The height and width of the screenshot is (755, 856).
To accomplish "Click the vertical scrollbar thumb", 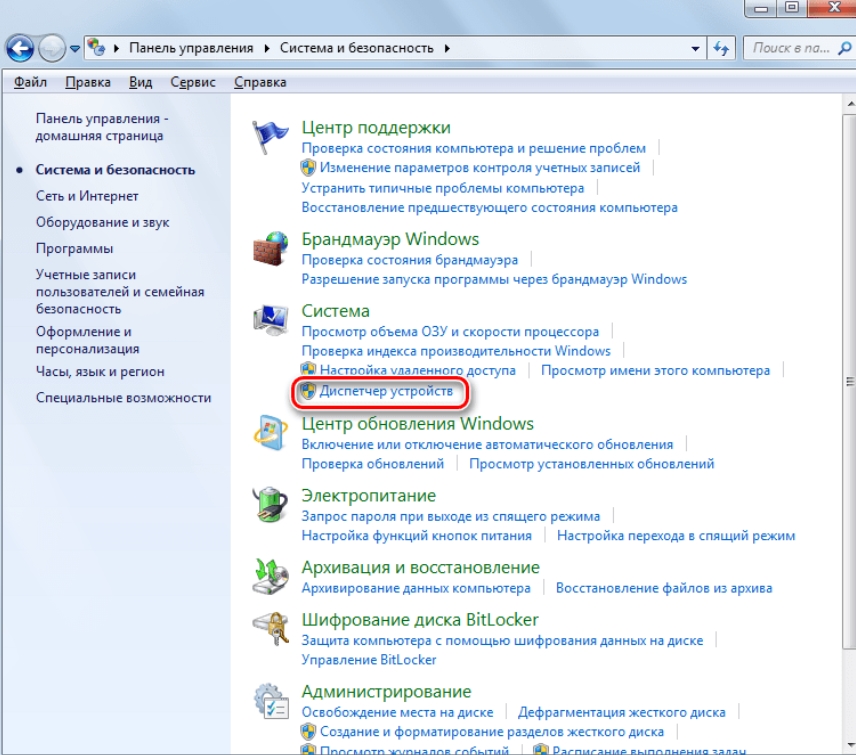I will click(x=848, y=380).
